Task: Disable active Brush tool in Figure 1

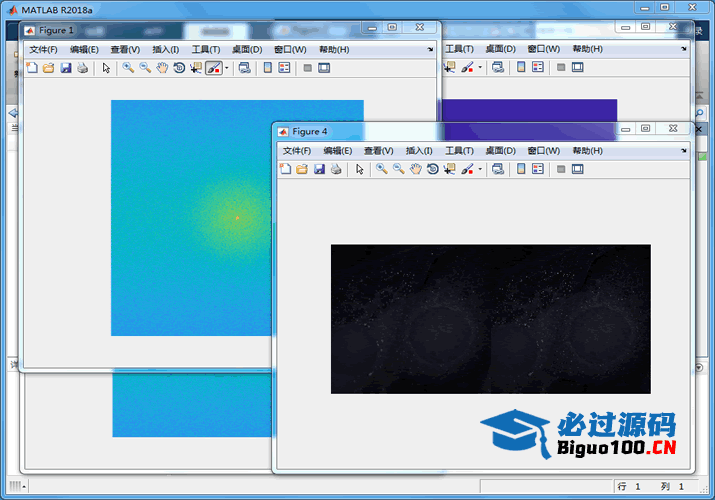Action: [x=213, y=68]
